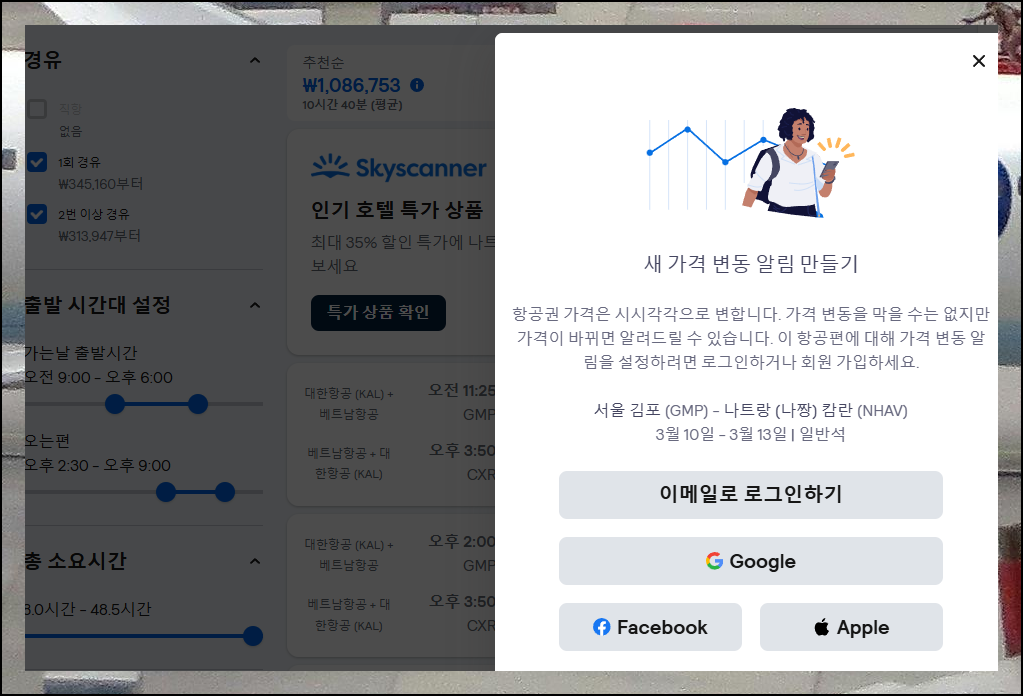1023x696 pixels.
Task: Click the dates text 3월 10일 - 3월 13일
Action: coord(721,434)
